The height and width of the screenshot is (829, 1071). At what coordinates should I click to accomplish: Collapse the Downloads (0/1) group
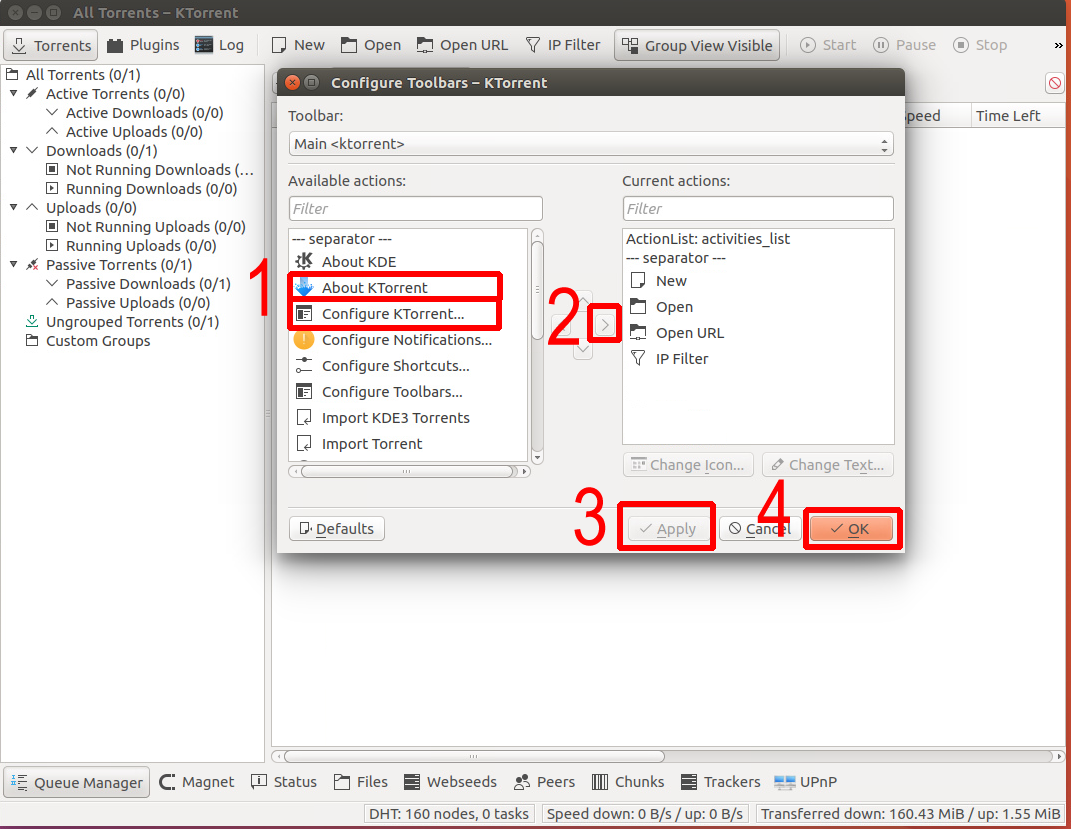[13, 150]
